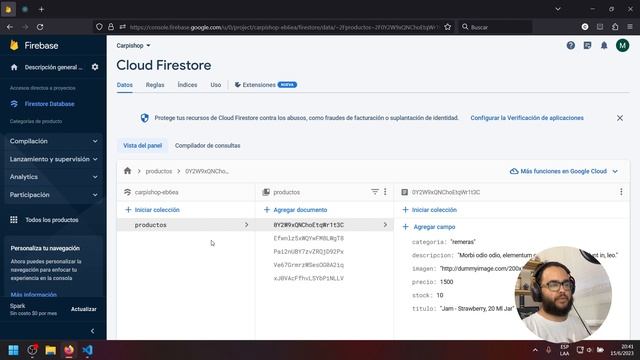Open tab list dropdown in browser
The height and width of the screenshot is (360, 640).
click(x=558, y=9)
